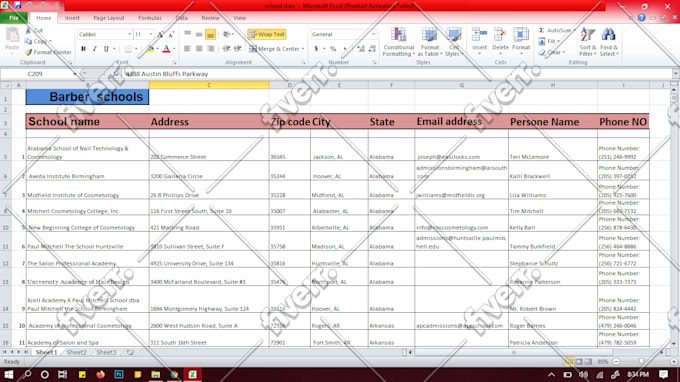
Task: Open the Windows Start menu
Action: coord(9,375)
